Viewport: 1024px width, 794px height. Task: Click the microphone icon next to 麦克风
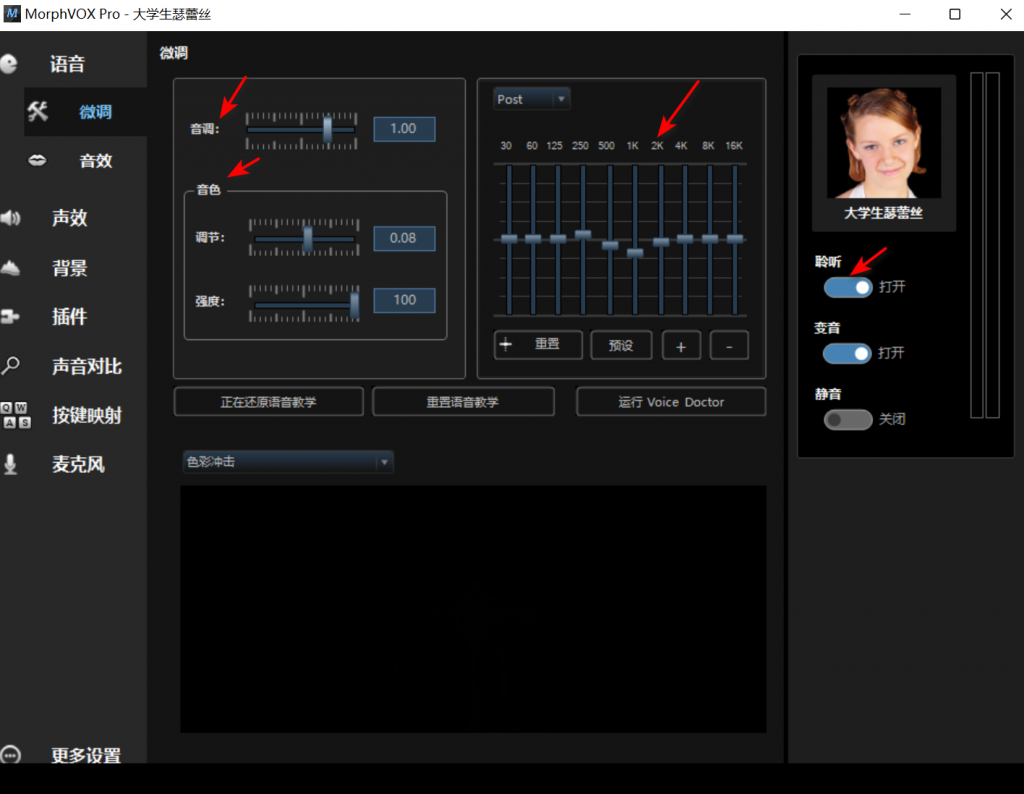10,464
